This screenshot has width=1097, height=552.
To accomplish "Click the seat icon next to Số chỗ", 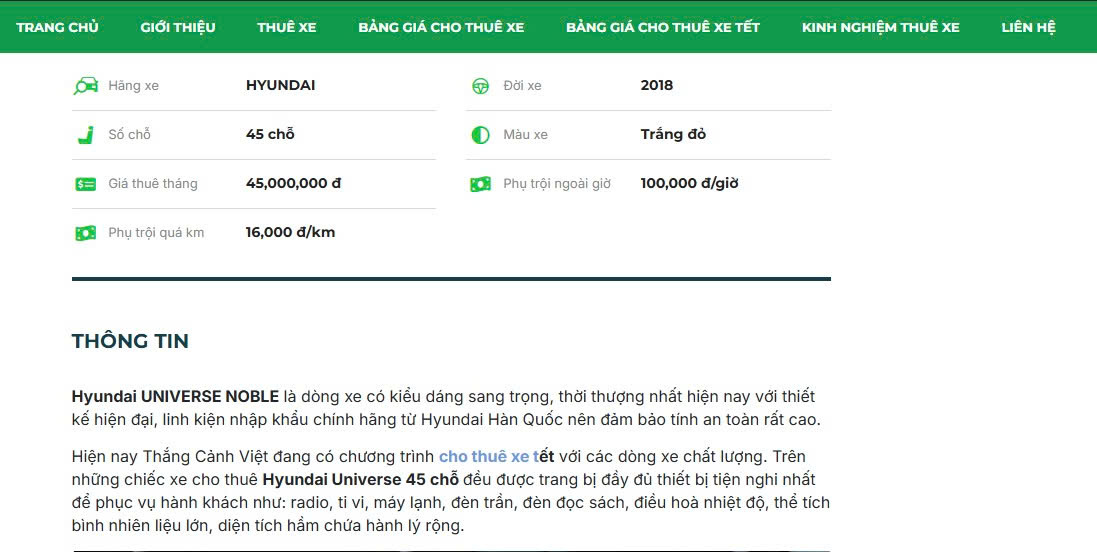I will point(86,135).
